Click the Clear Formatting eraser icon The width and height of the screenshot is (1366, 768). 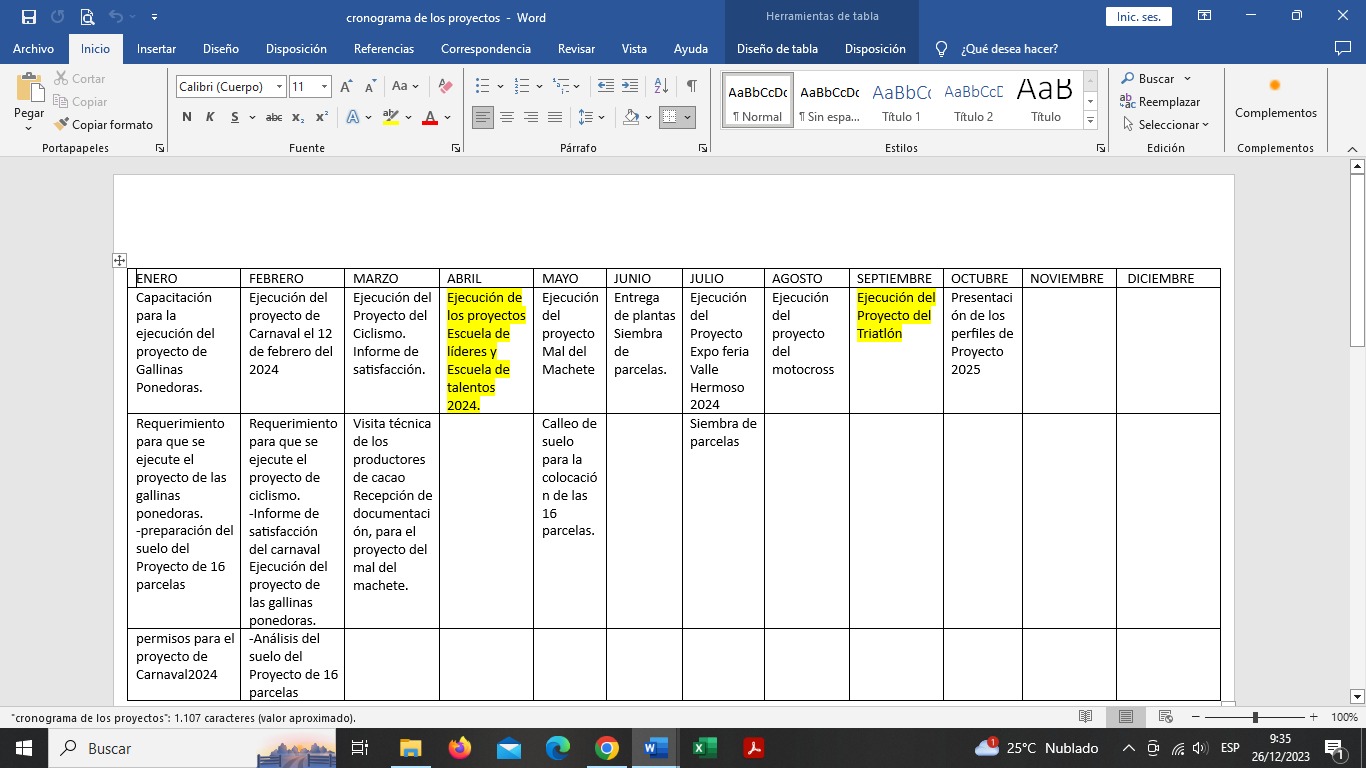[446, 87]
